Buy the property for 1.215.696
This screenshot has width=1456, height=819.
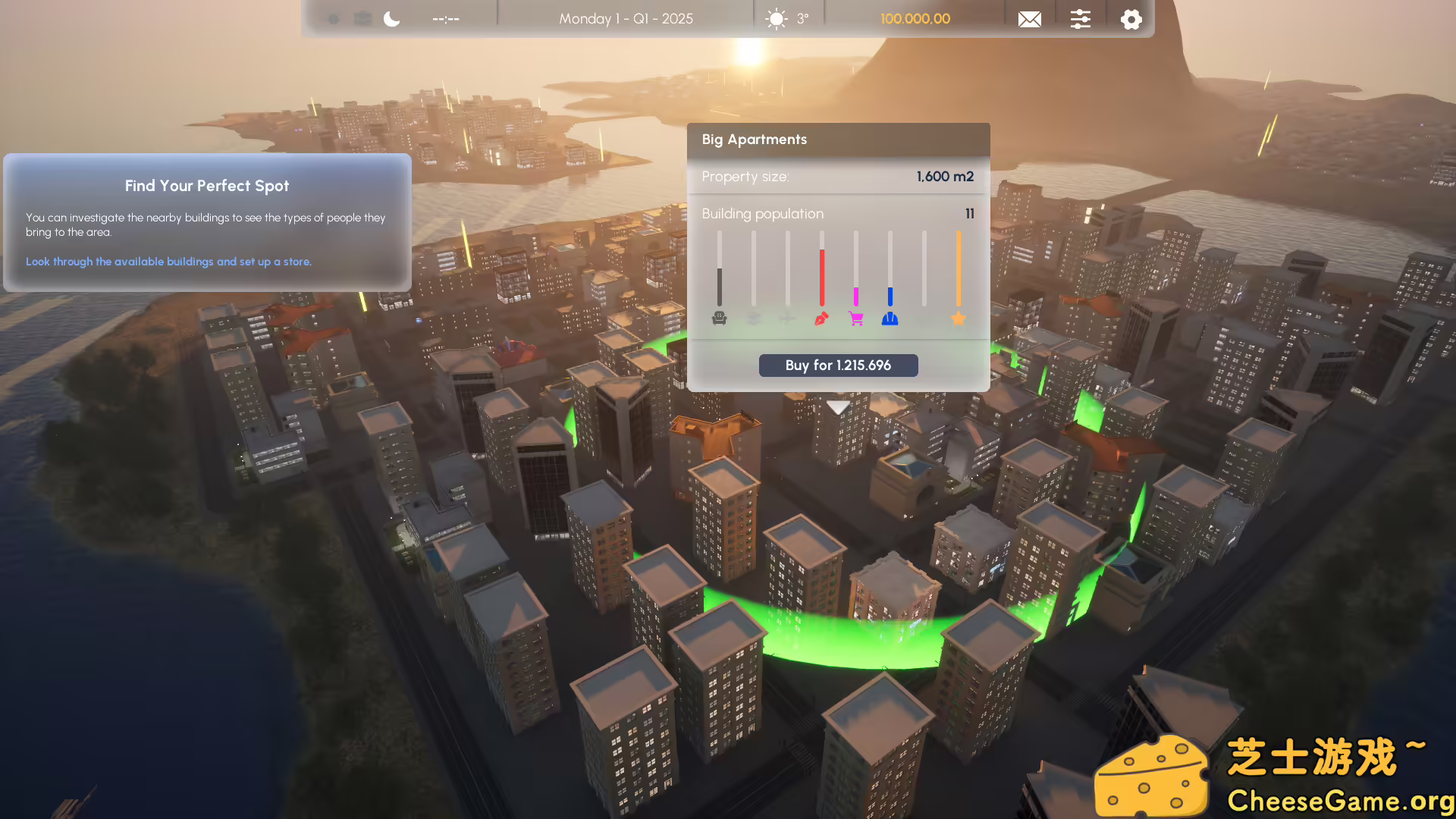[838, 366]
